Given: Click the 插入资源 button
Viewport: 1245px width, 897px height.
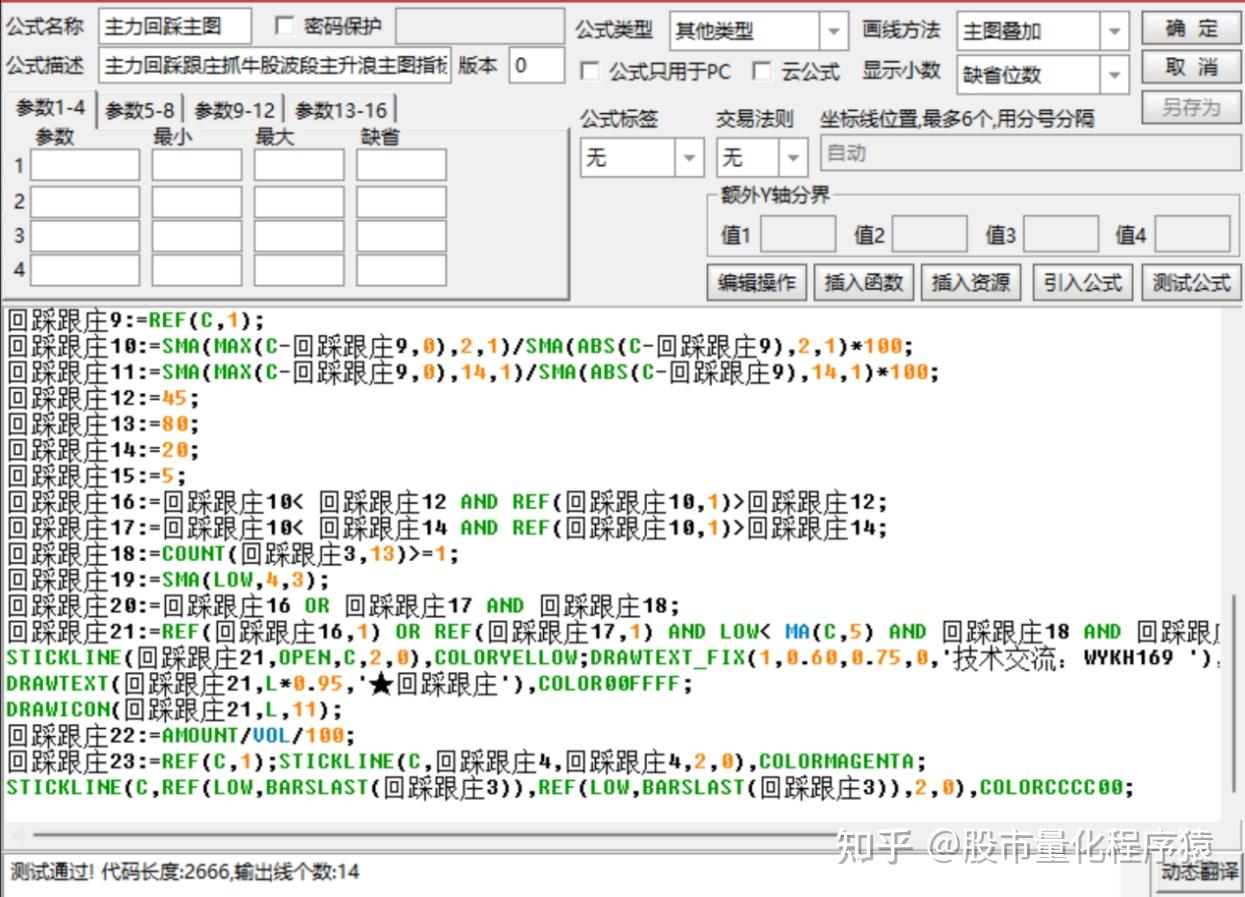Looking at the screenshot, I should (x=971, y=283).
